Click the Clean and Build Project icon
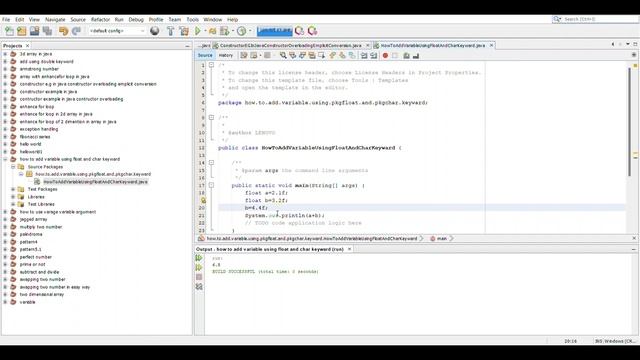The width and height of the screenshot is (640, 360). [184, 31]
